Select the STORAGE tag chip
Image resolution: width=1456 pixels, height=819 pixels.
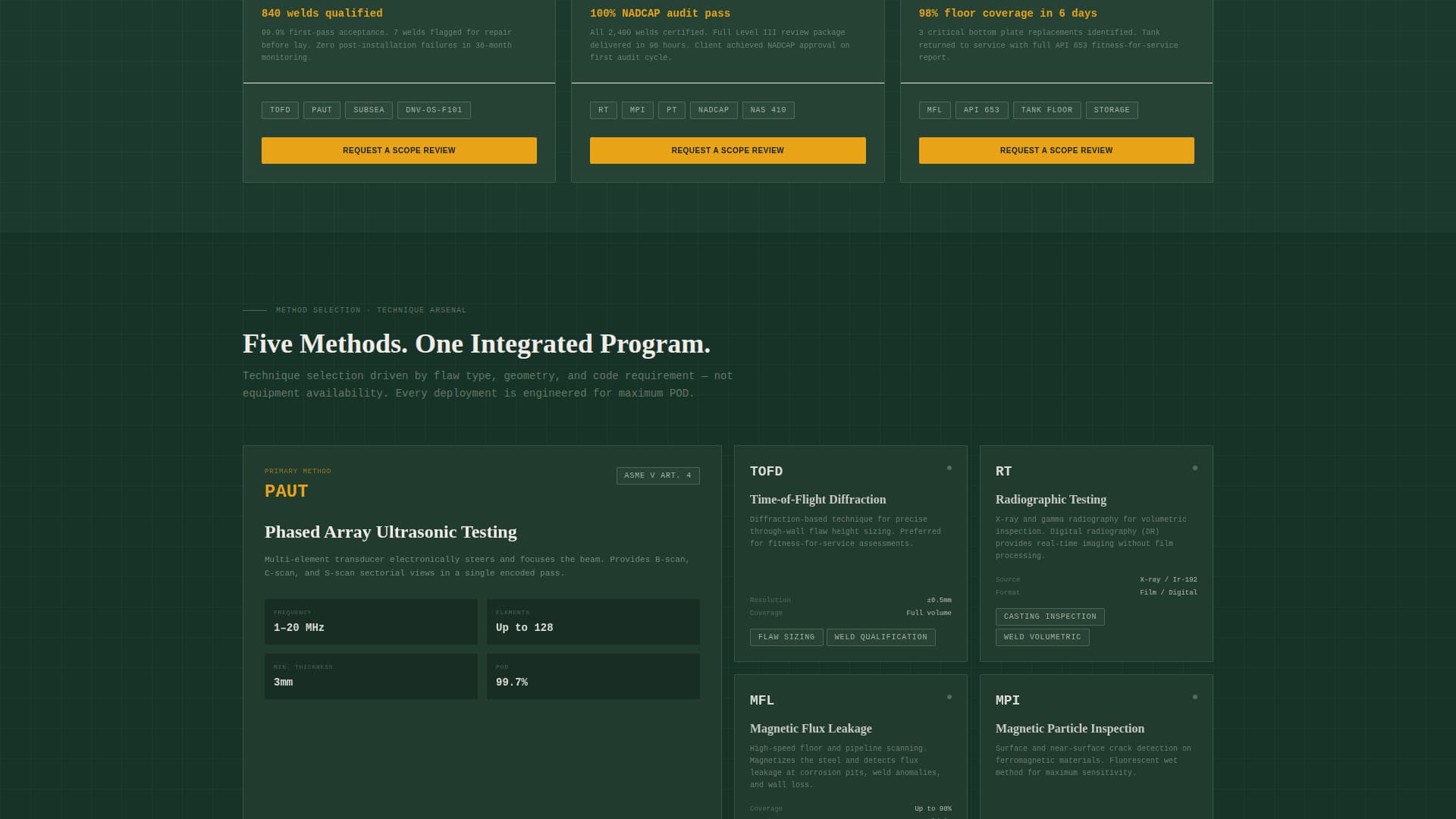pyautogui.click(x=1112, y=110)
